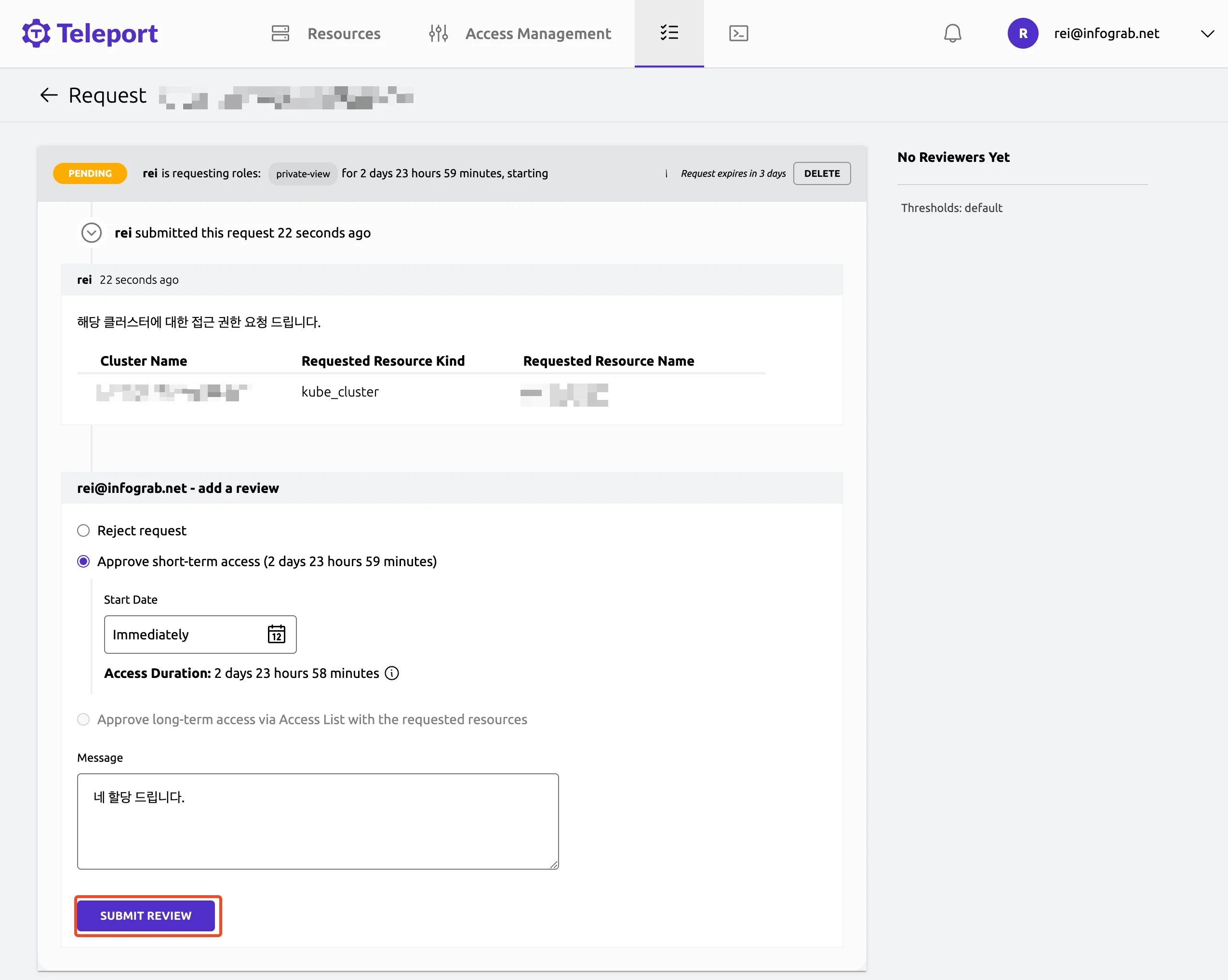1228x980 pixels.
Task: Click the Access Management sliders icon
Action: pyautogui.click(x=438, y=34)
